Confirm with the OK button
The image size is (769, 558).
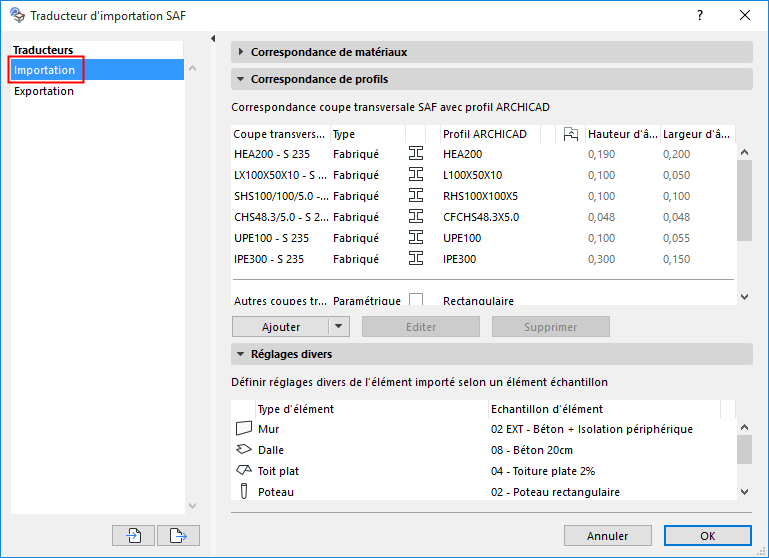[x=707, y=535]
